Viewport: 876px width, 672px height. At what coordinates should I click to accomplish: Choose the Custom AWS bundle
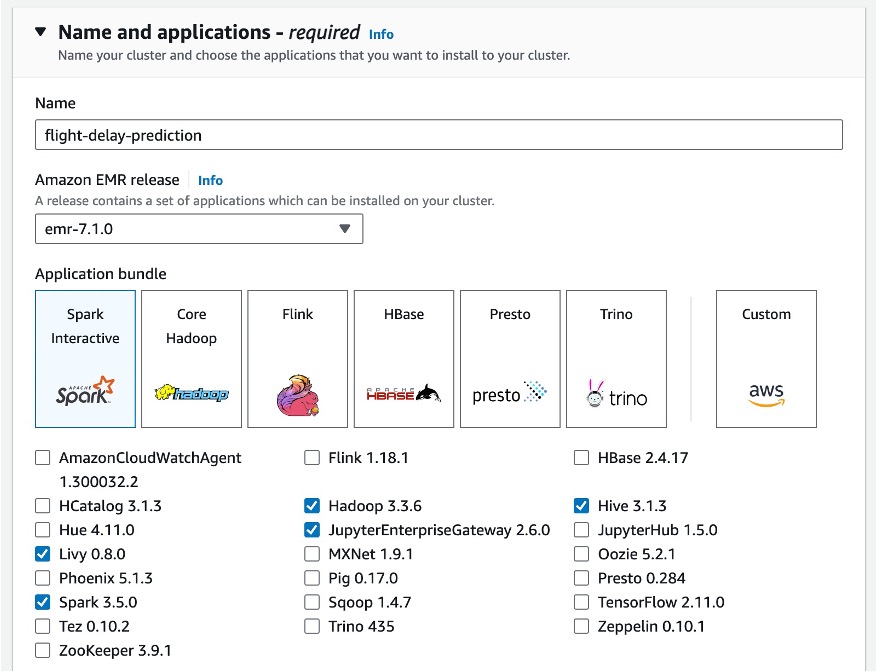(766, 359)
